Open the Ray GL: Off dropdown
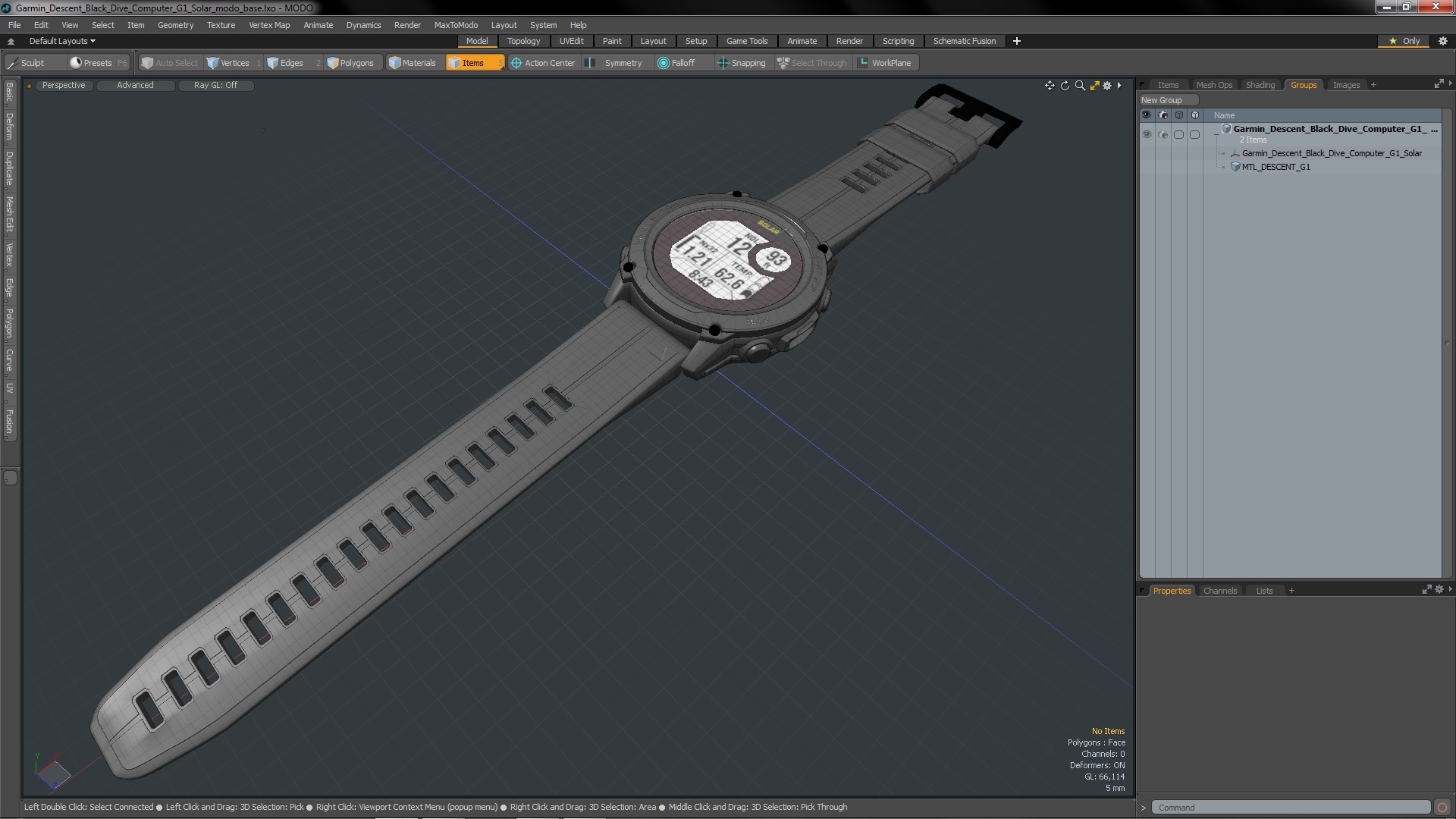This screenshot has height=819, width=1456. tap(215, 85)
